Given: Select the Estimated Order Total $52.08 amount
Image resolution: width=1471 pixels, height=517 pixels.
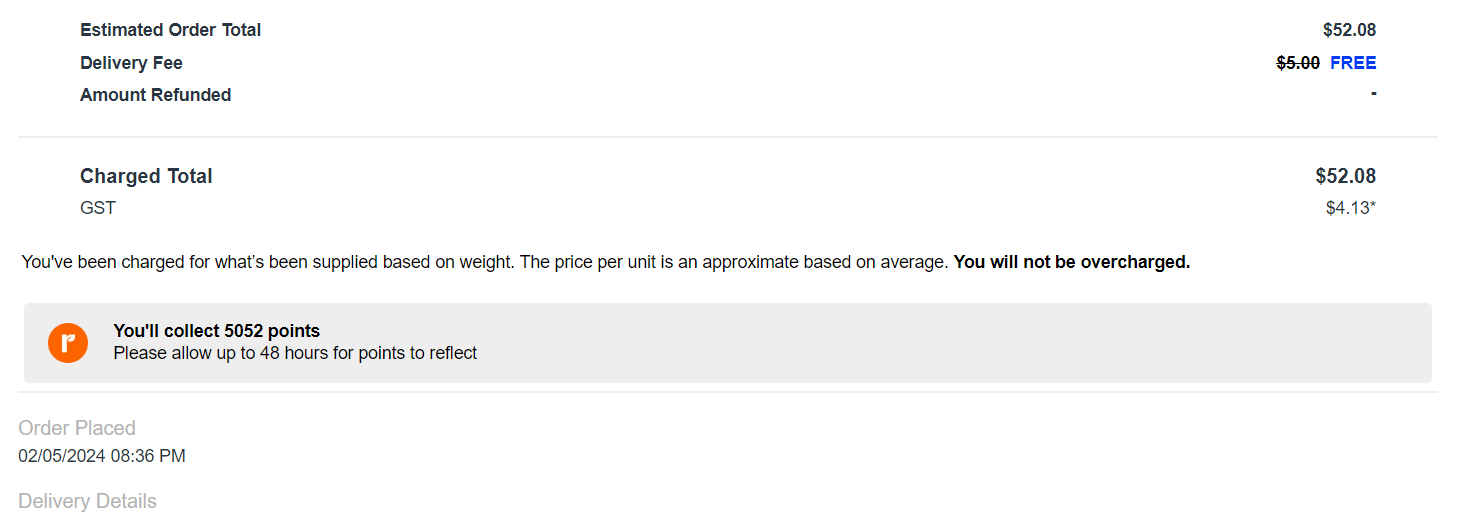Looking at the screenshot, I should [1348, 30].
